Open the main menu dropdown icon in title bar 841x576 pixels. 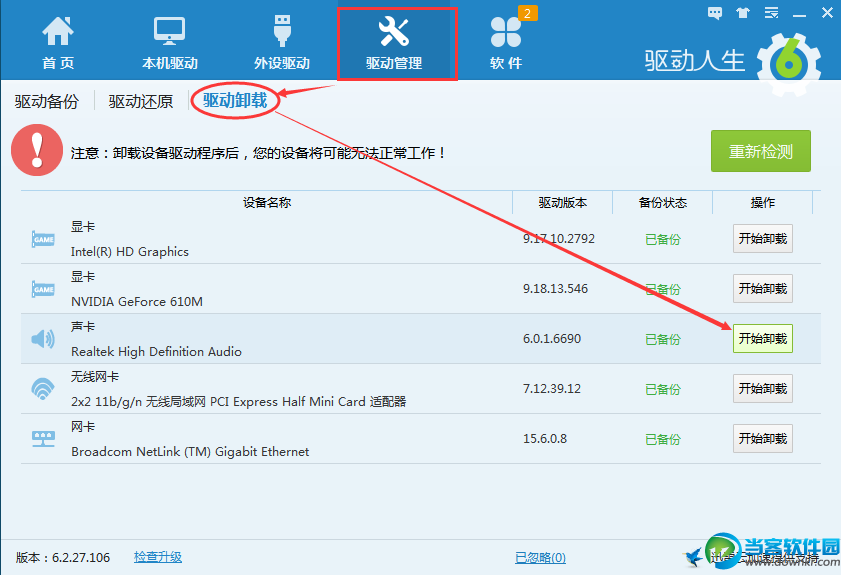tap(771, 13)
